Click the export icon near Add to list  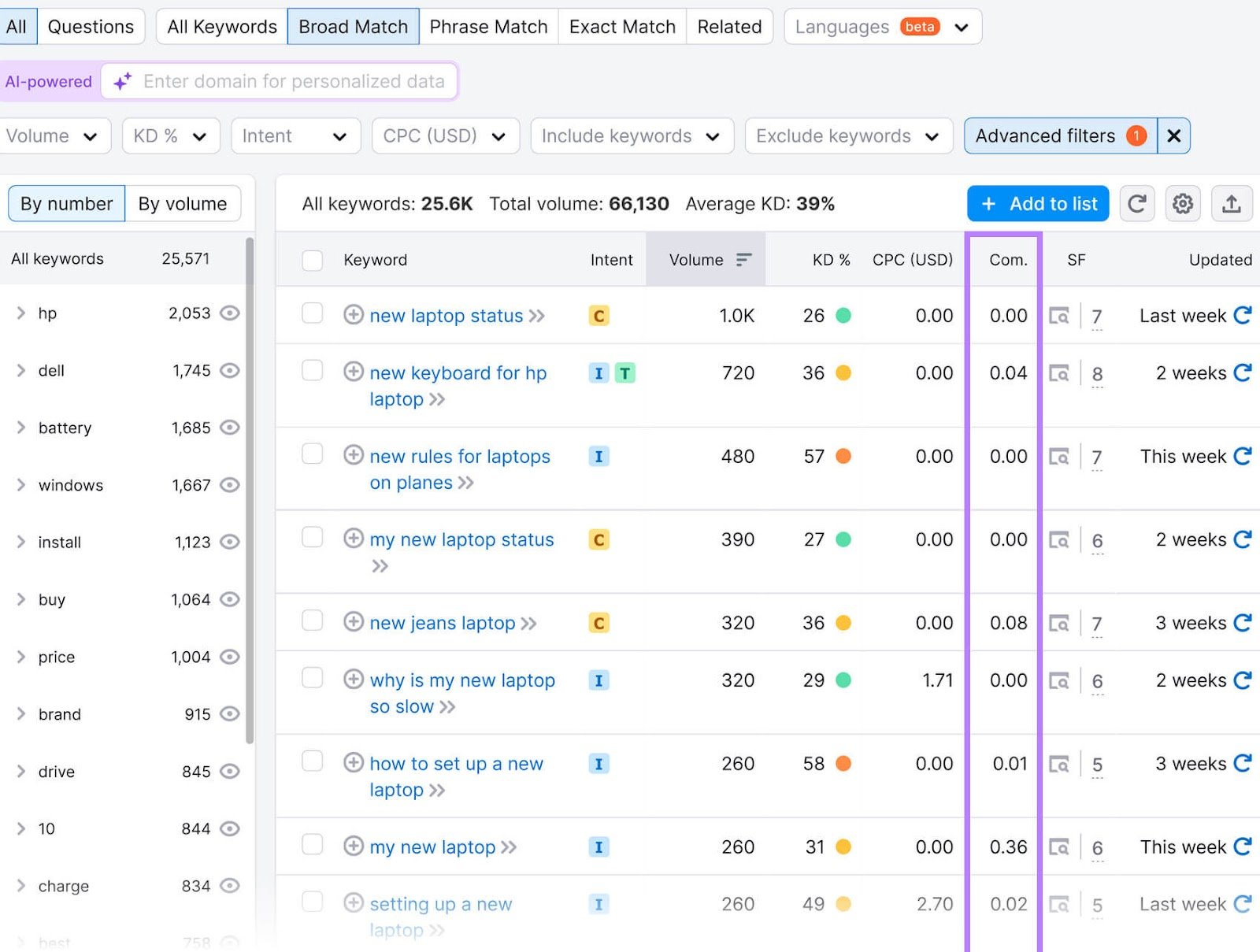click(1232, 203)
